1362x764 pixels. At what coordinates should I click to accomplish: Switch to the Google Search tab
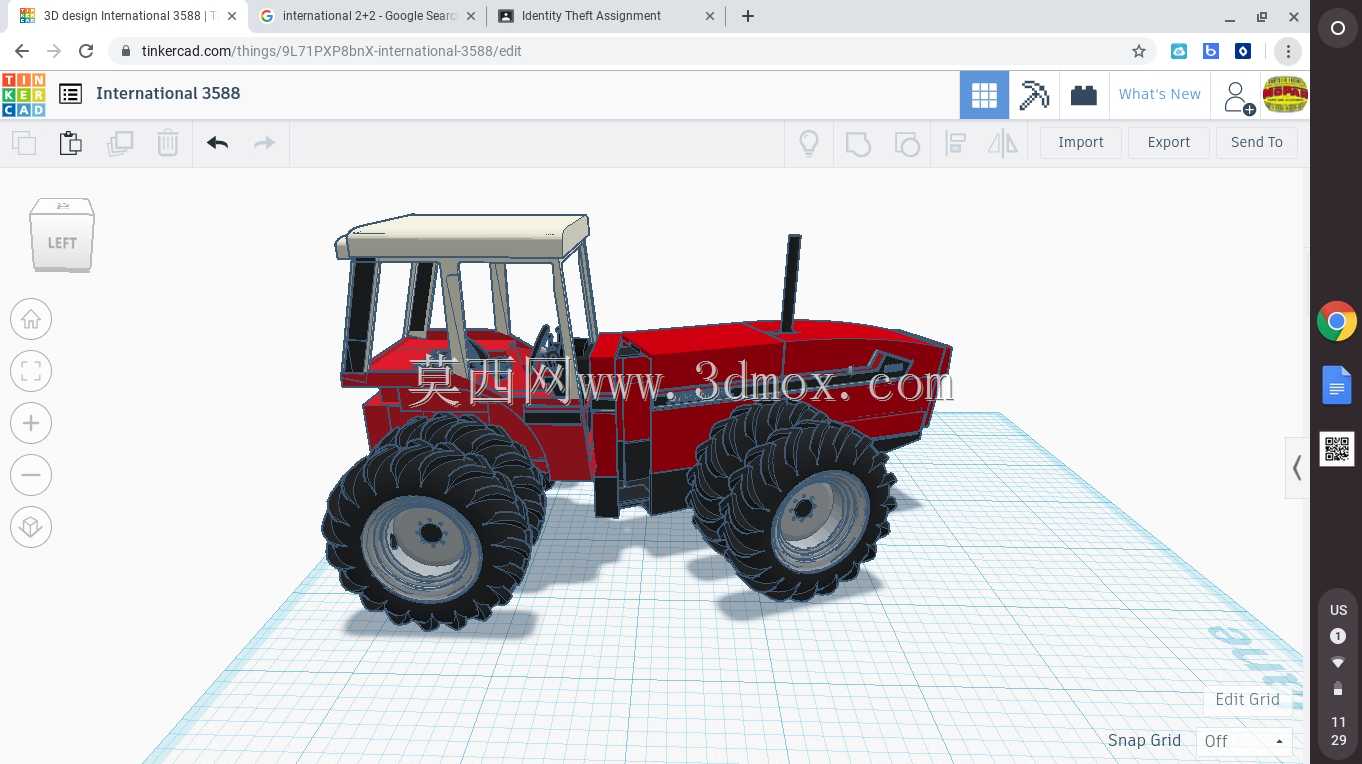click(x=367, y=16)
